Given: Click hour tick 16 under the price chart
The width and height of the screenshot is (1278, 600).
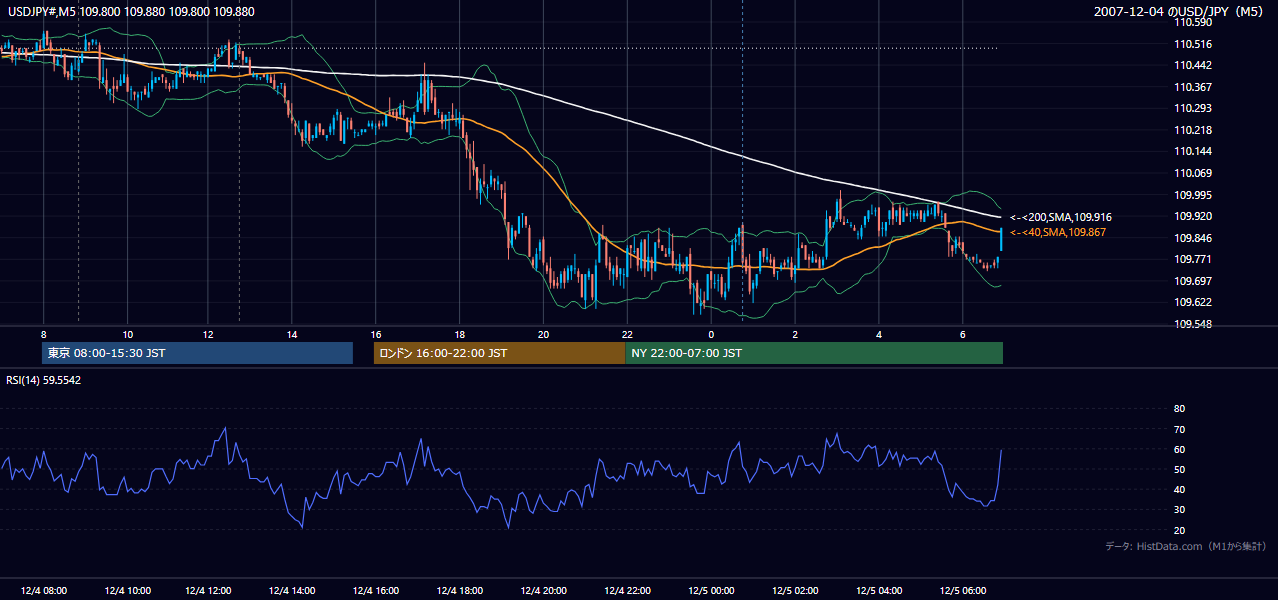Looking at the screenshot, I should pyautogui.click(x=376, y=334).
